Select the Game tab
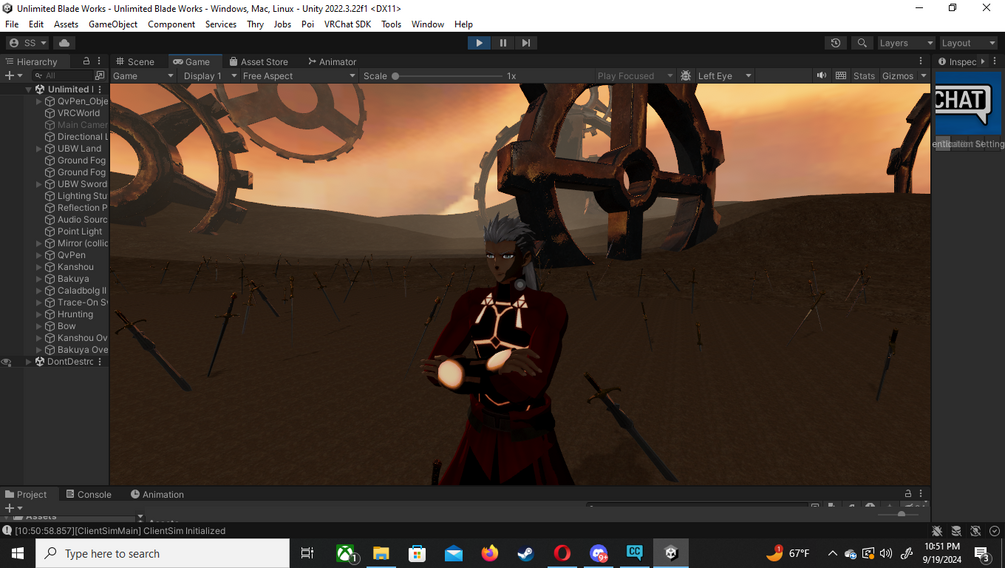This screenshot has height=568, width=1005. [192, 62]
